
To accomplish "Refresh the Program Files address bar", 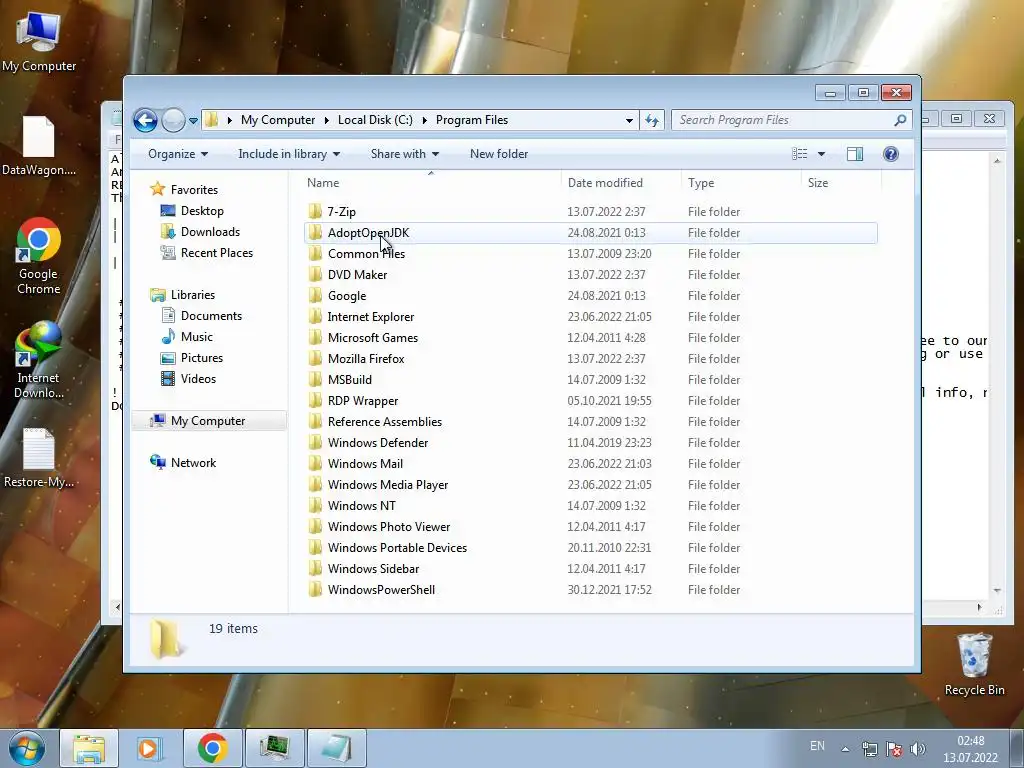I will [x=652, y=120].
